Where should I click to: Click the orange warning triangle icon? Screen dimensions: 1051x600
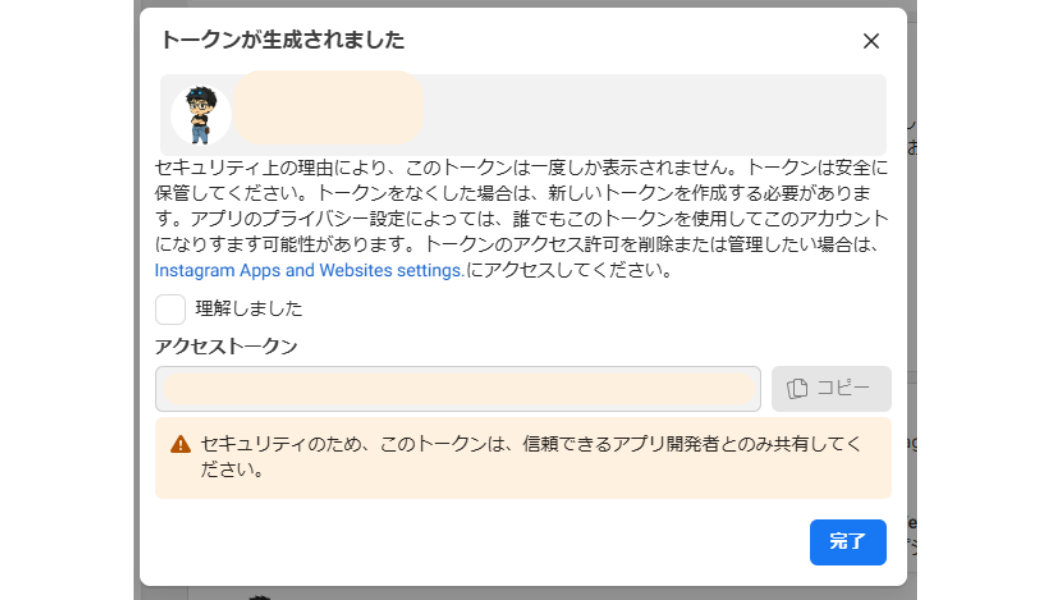[180, 445]
